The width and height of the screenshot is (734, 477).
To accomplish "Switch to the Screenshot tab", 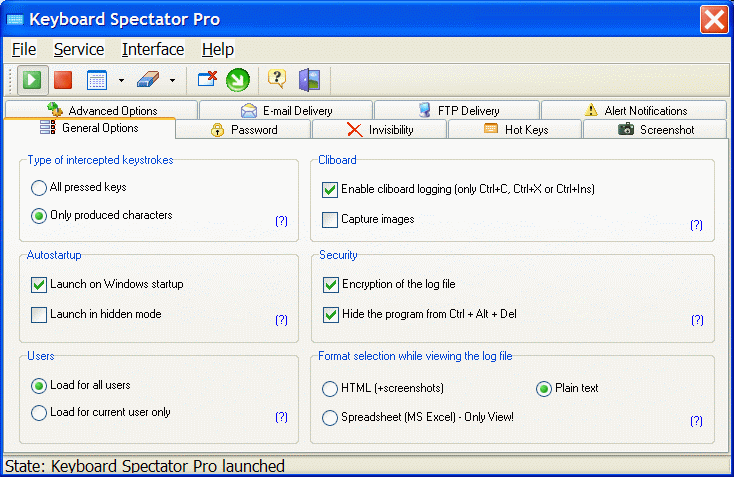I will [655, 130].
